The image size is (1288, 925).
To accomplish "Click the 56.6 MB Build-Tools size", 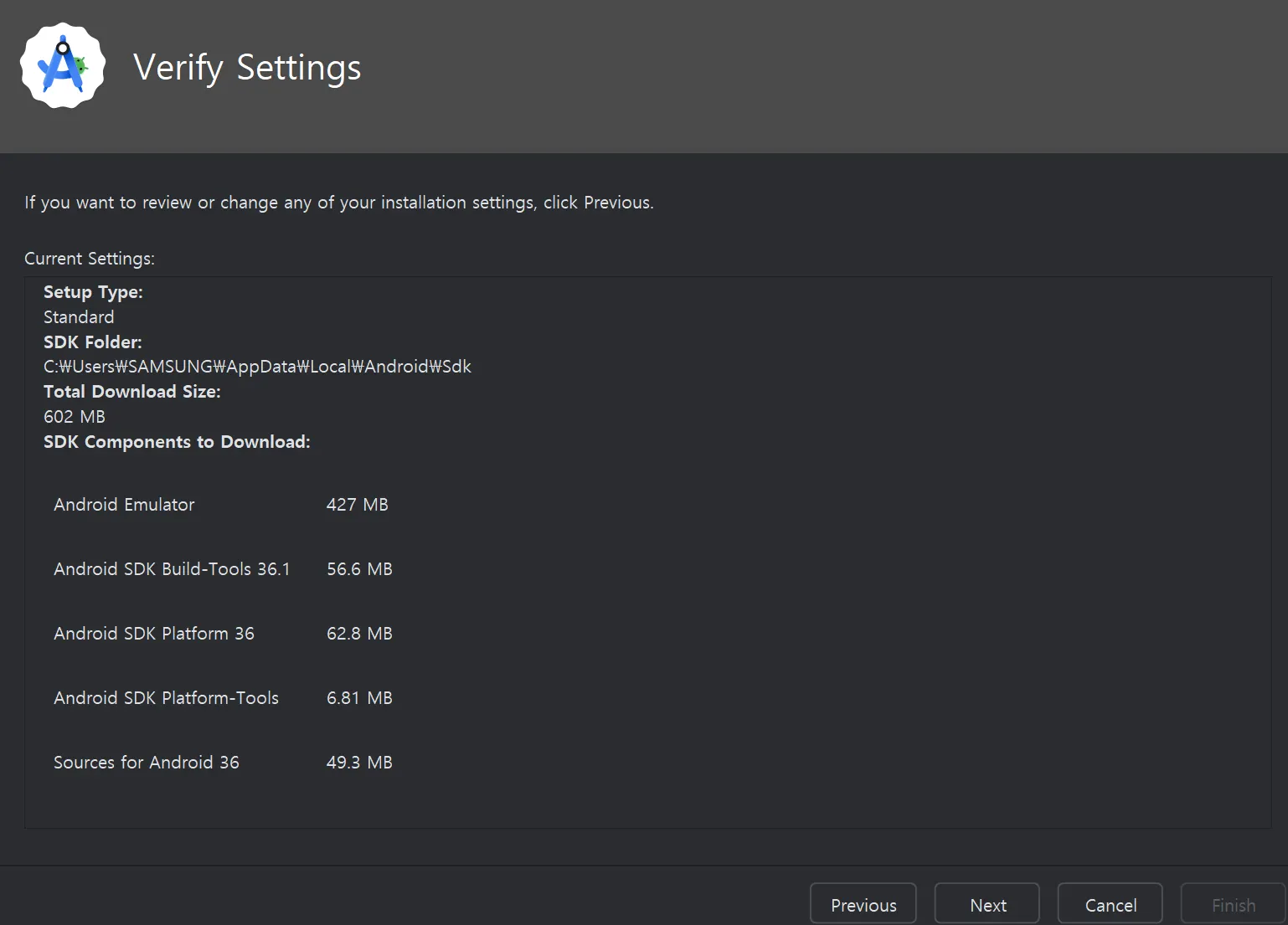I will (359, 569).
